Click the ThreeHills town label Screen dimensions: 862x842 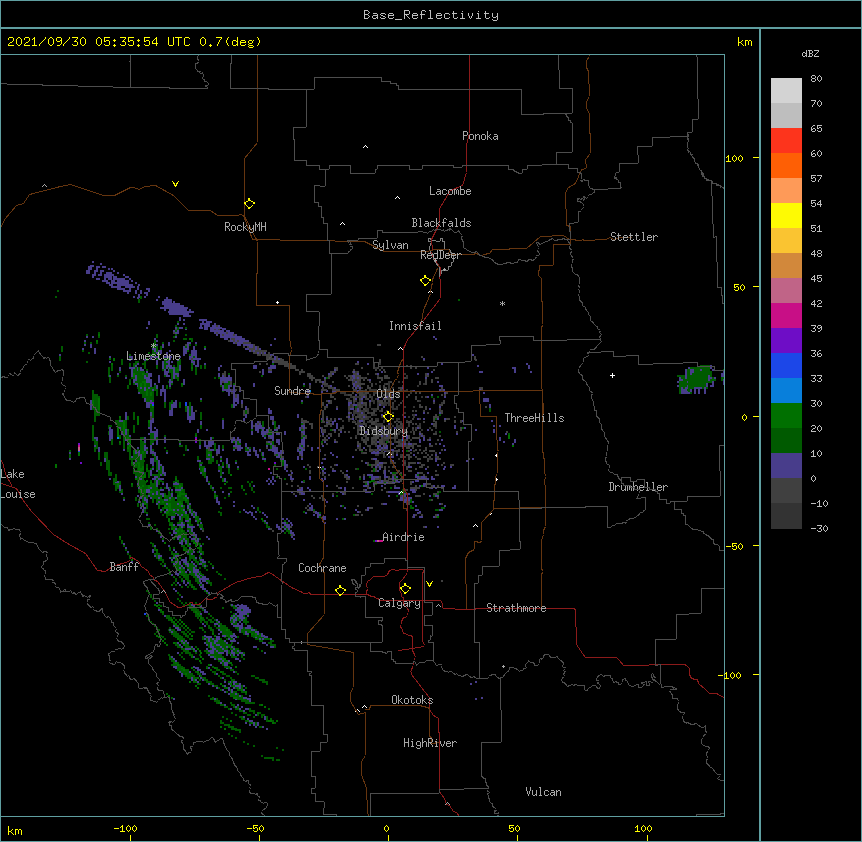[534, 418]
